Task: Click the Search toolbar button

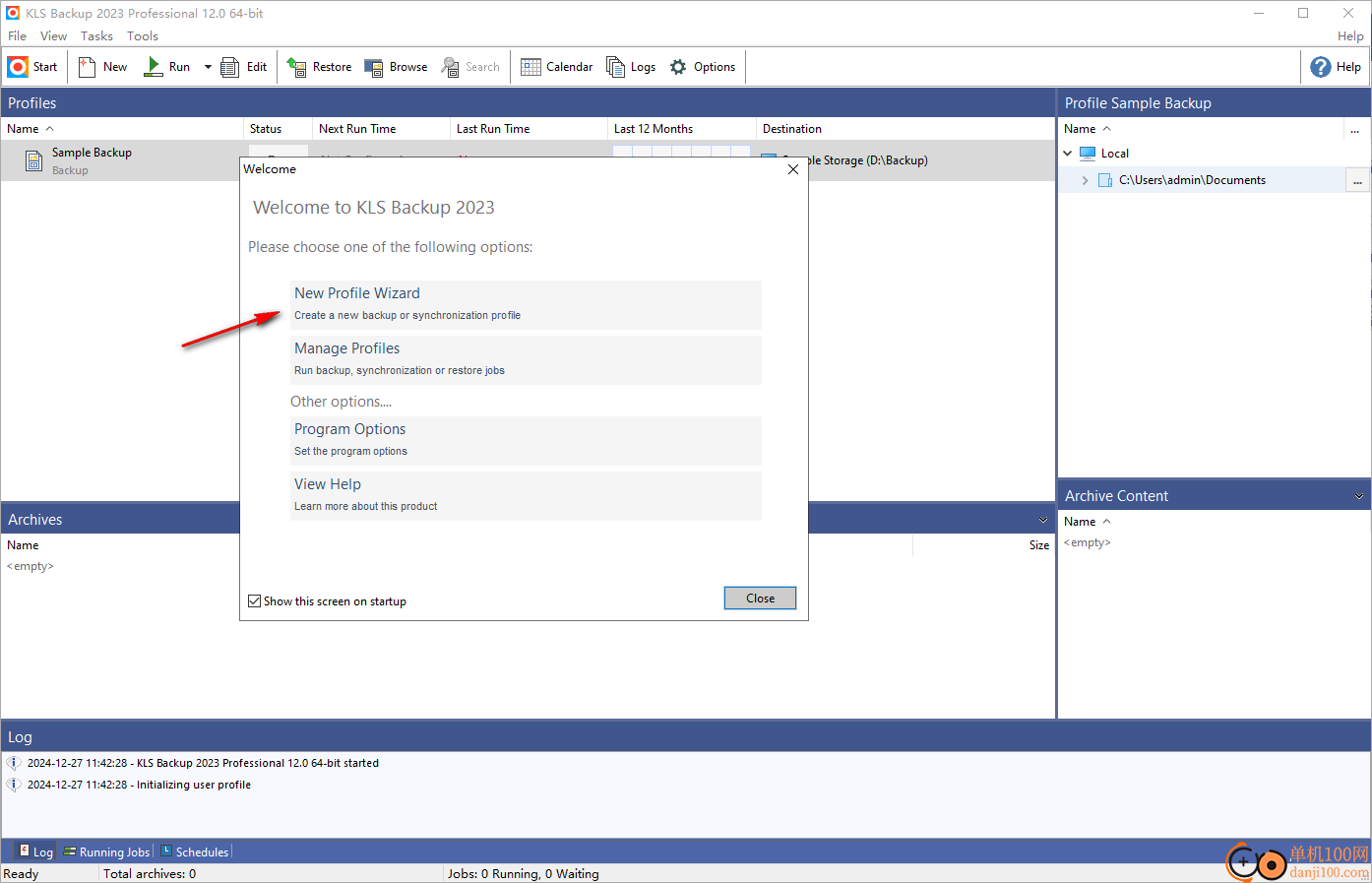Action: click(x=470, y=67)
